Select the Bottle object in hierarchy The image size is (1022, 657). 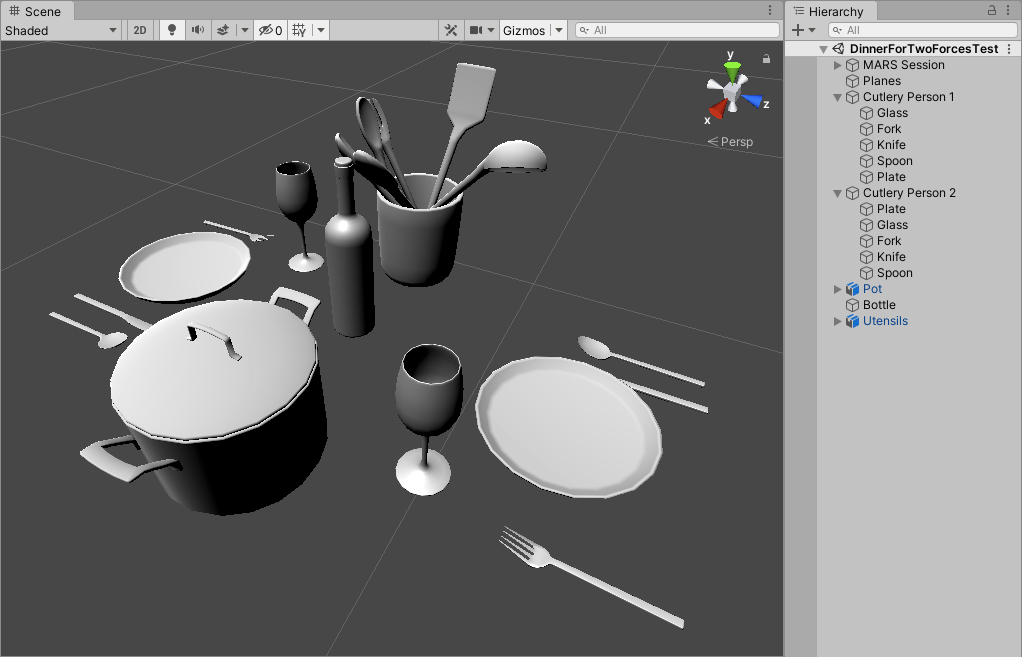coord(879,305)
